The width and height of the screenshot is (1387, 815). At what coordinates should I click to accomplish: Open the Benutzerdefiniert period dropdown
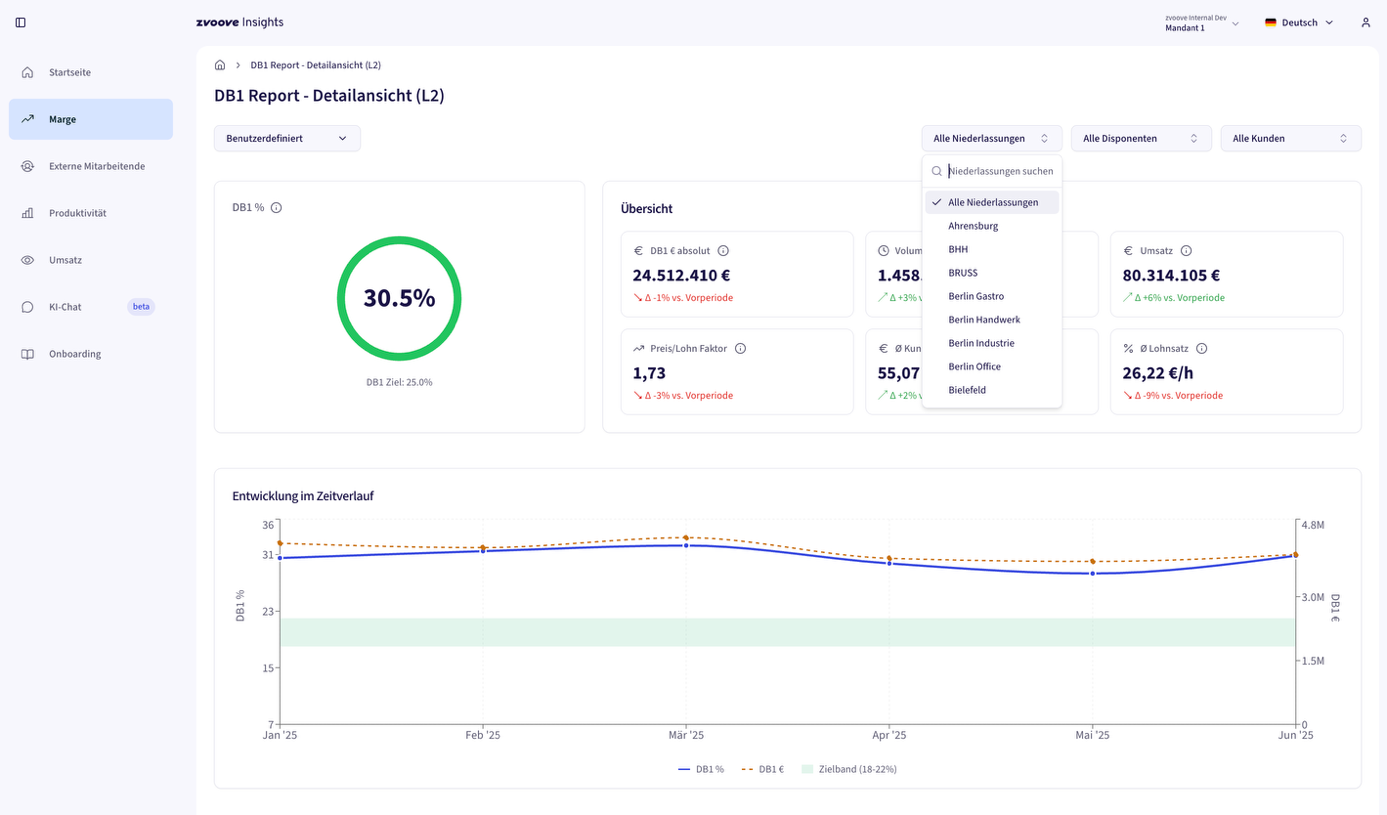pyautogui.click(x=287, y=138)
